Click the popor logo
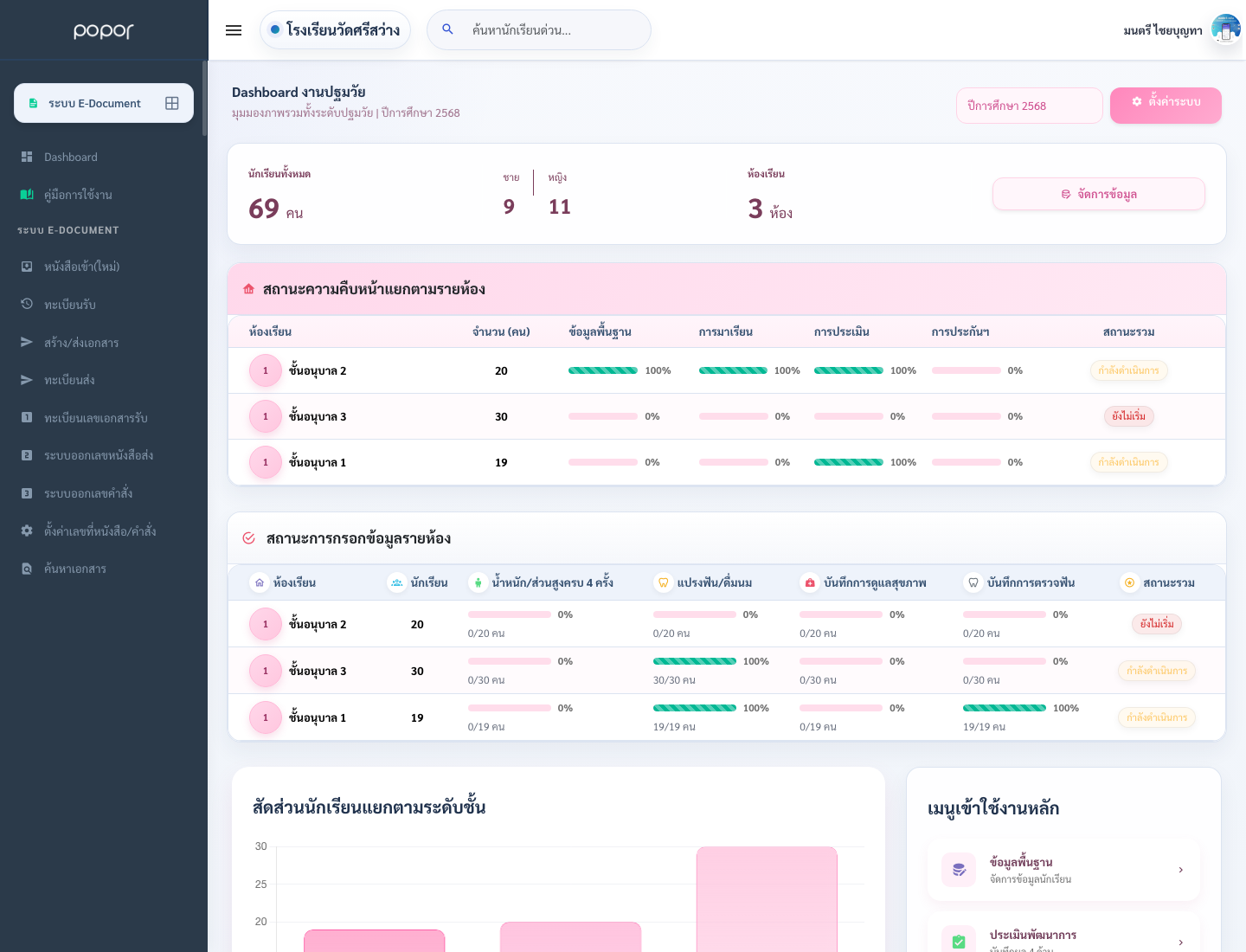 point(104,30)
